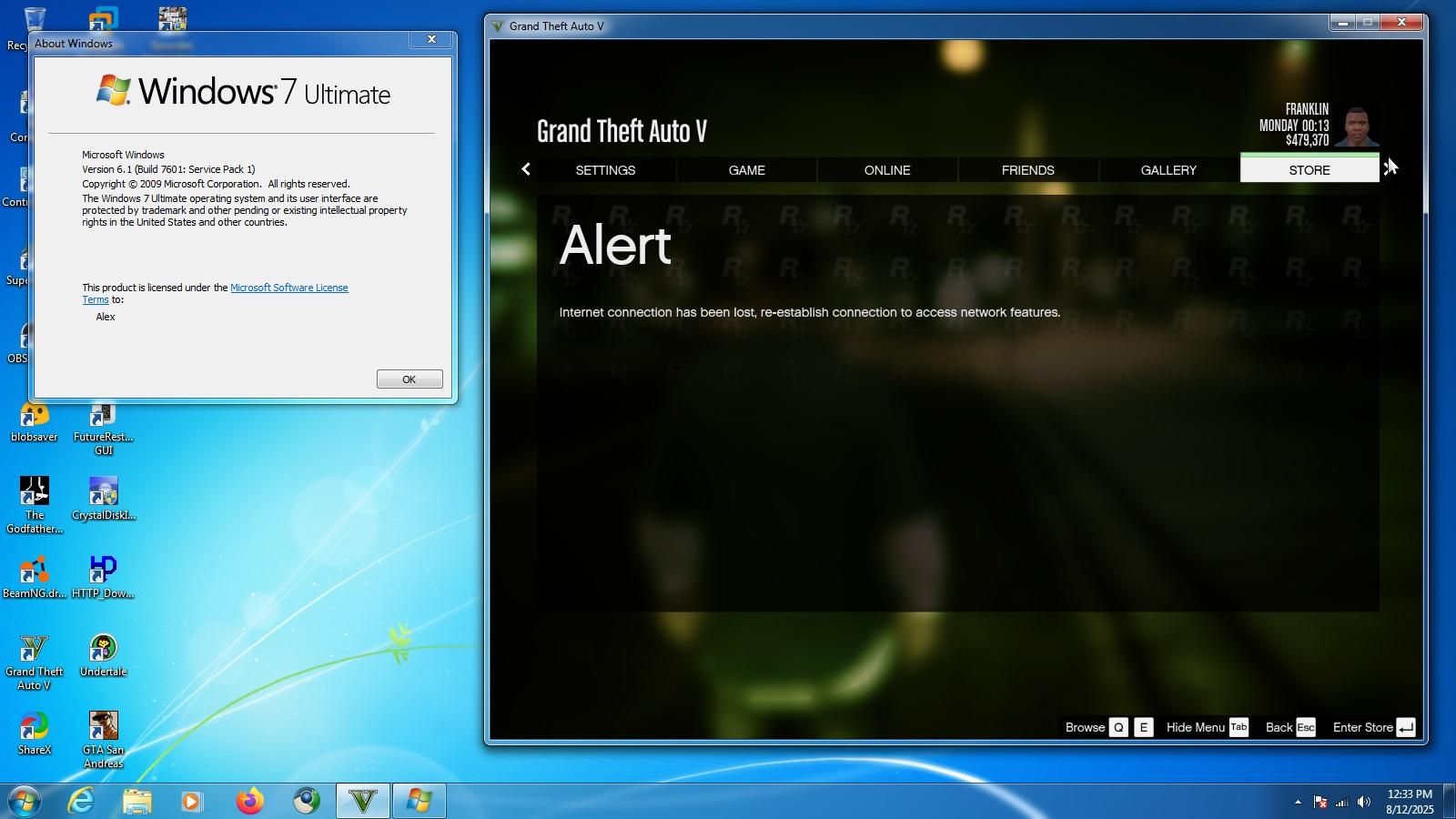The height and width of the screenshot is (819, 1456).
Task: Click the Alert heading text
Action: click(615, 245)
